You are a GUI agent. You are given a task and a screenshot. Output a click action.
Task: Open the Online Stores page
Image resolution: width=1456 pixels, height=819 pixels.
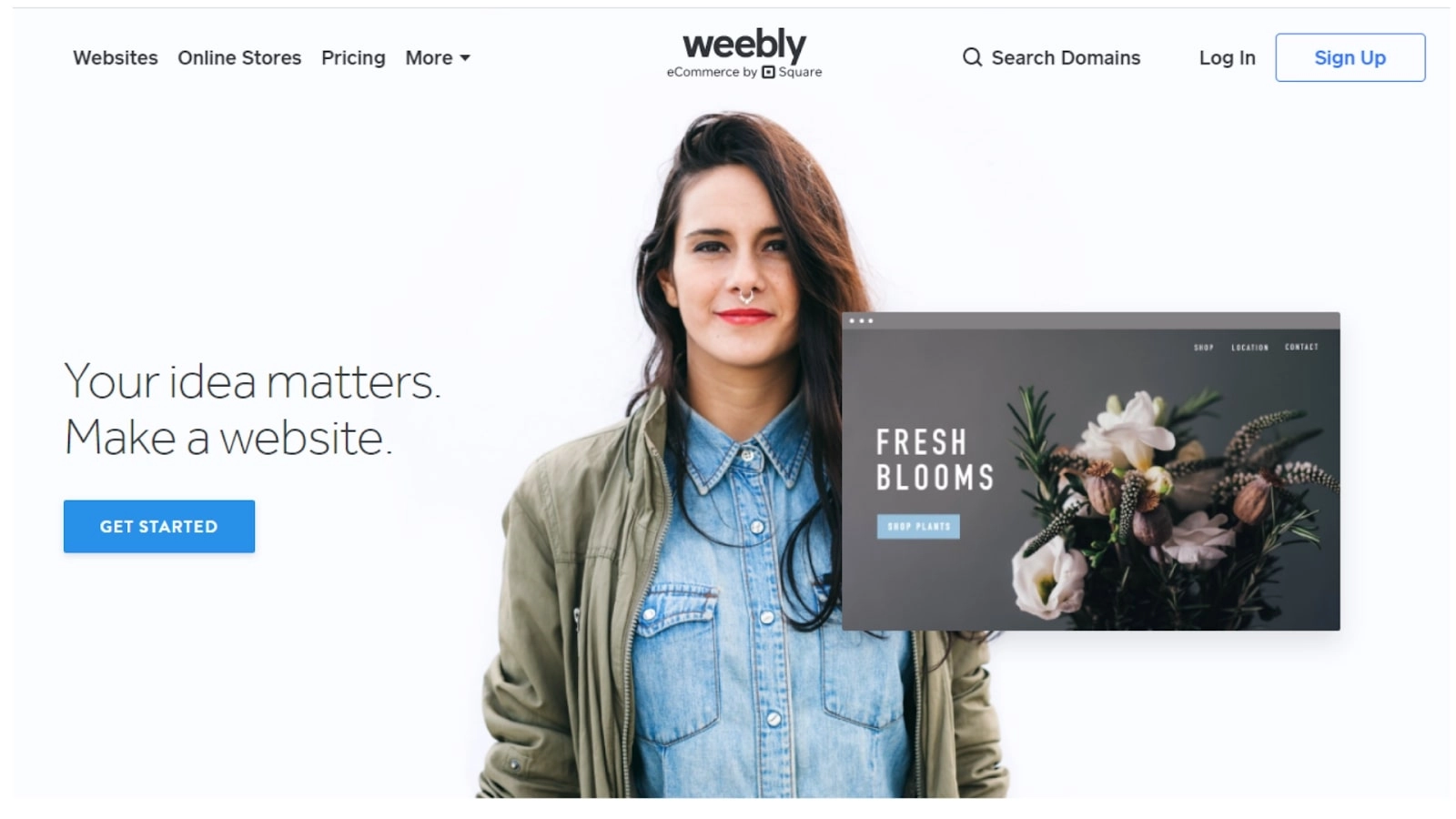tap(239, 57)
